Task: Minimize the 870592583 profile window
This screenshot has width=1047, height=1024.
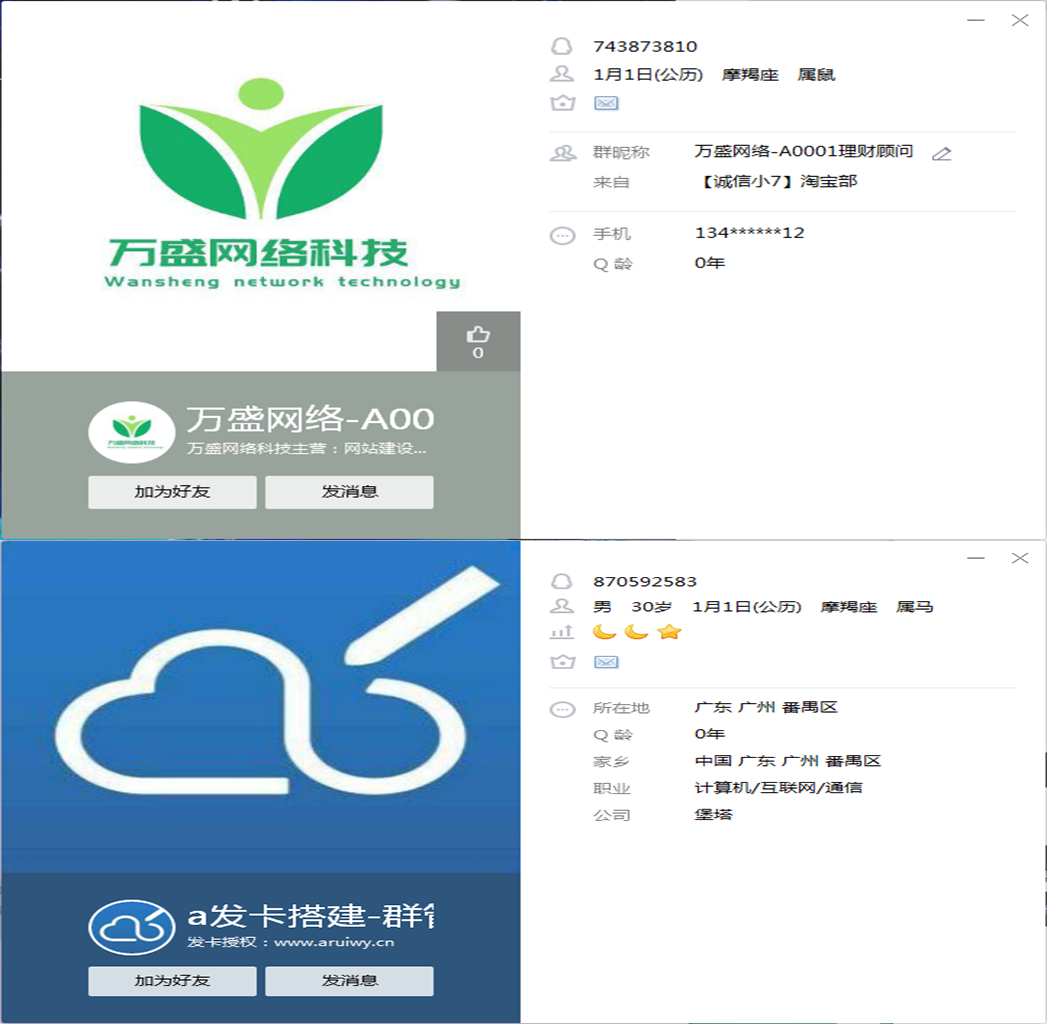Action: coord(976,557)
